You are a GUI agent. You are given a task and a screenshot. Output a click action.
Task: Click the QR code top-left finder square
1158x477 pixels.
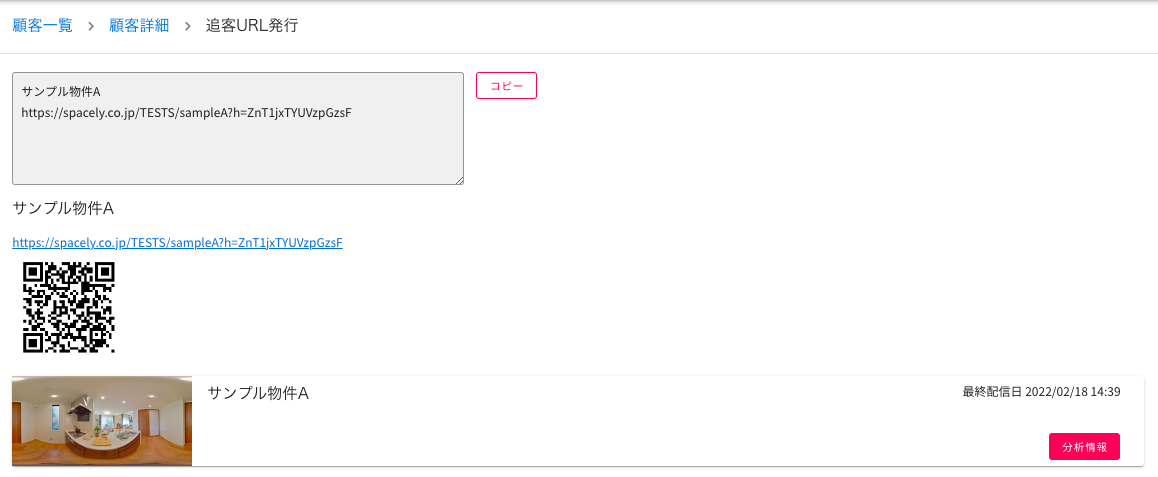[x=32, y=271]
